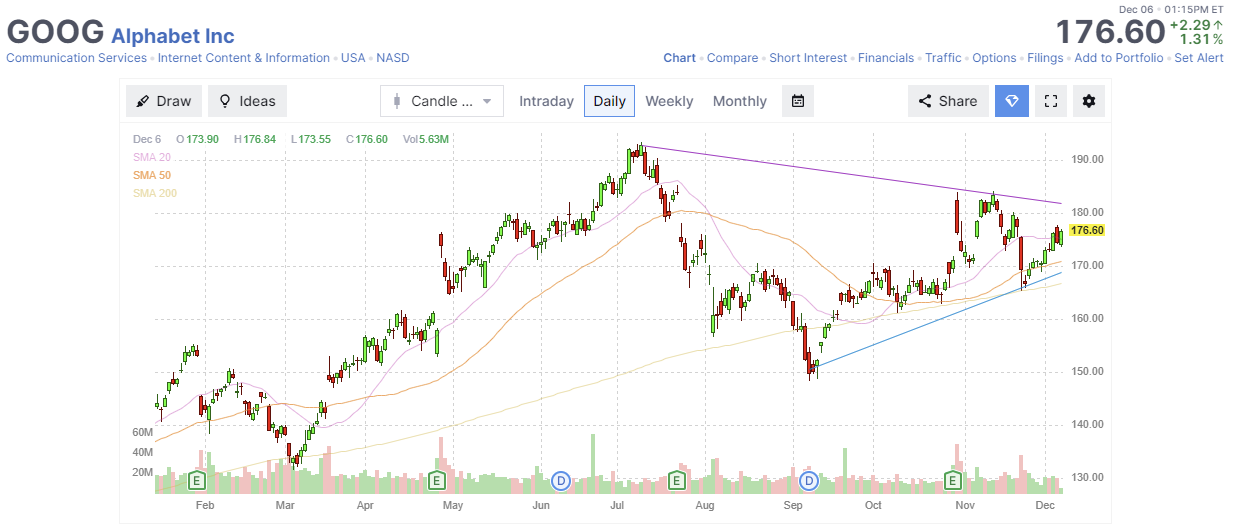
Task: Click the purple descending trendline
Action: (852, 175)
